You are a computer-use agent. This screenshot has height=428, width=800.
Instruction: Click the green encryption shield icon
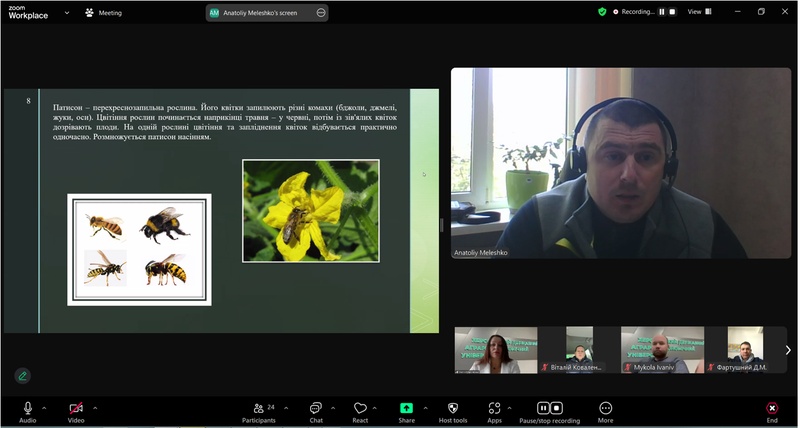click(602, 12)
